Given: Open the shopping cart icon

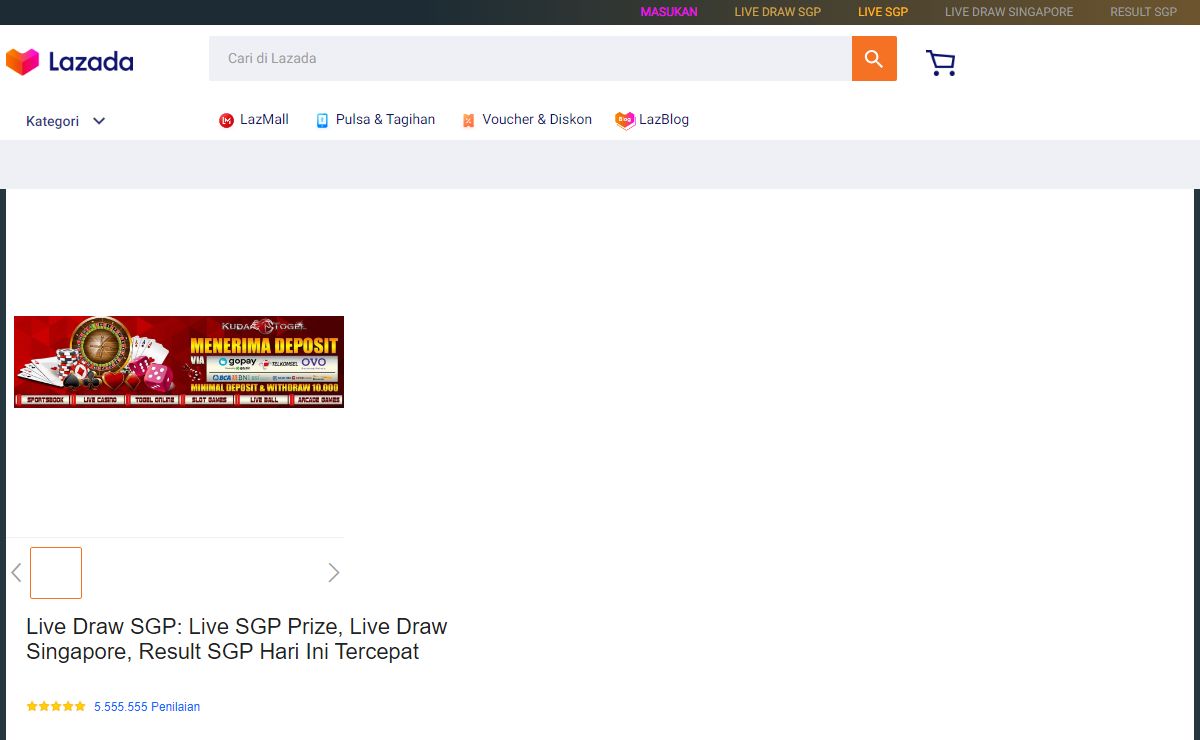Looking at the screenshot, I should tap(941, 63).
